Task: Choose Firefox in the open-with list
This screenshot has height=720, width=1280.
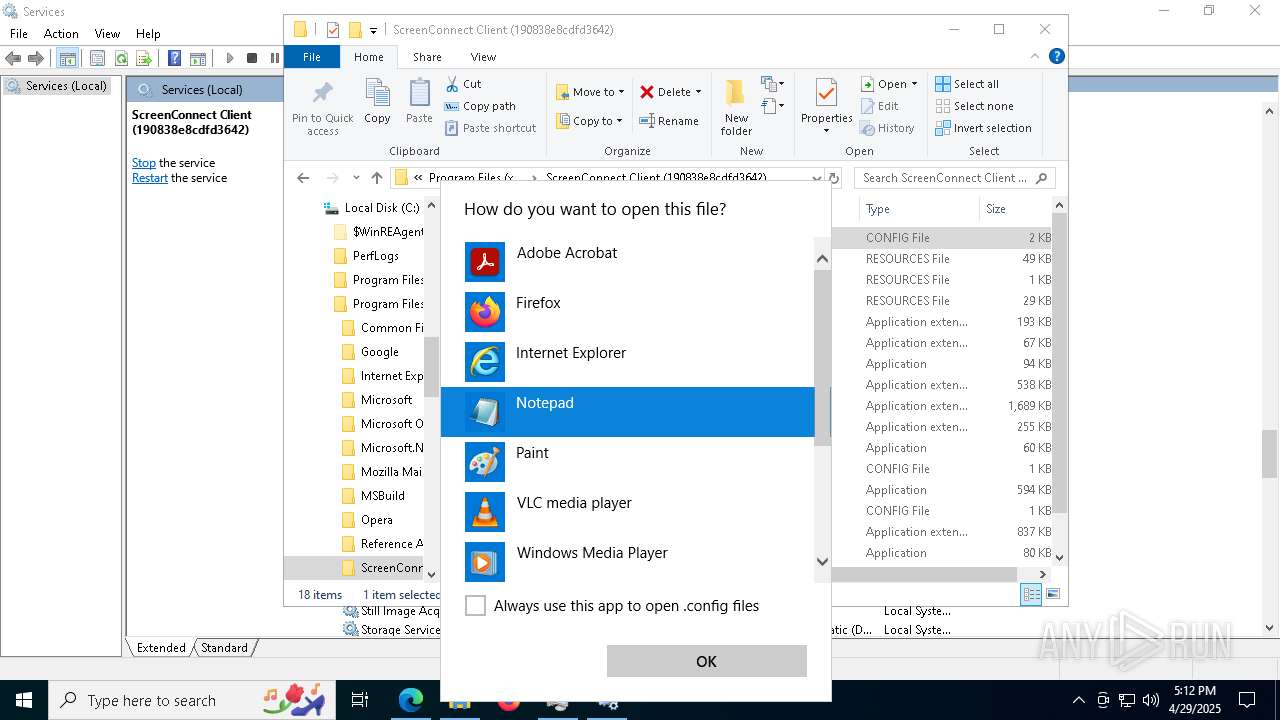Action: [628, 312]
